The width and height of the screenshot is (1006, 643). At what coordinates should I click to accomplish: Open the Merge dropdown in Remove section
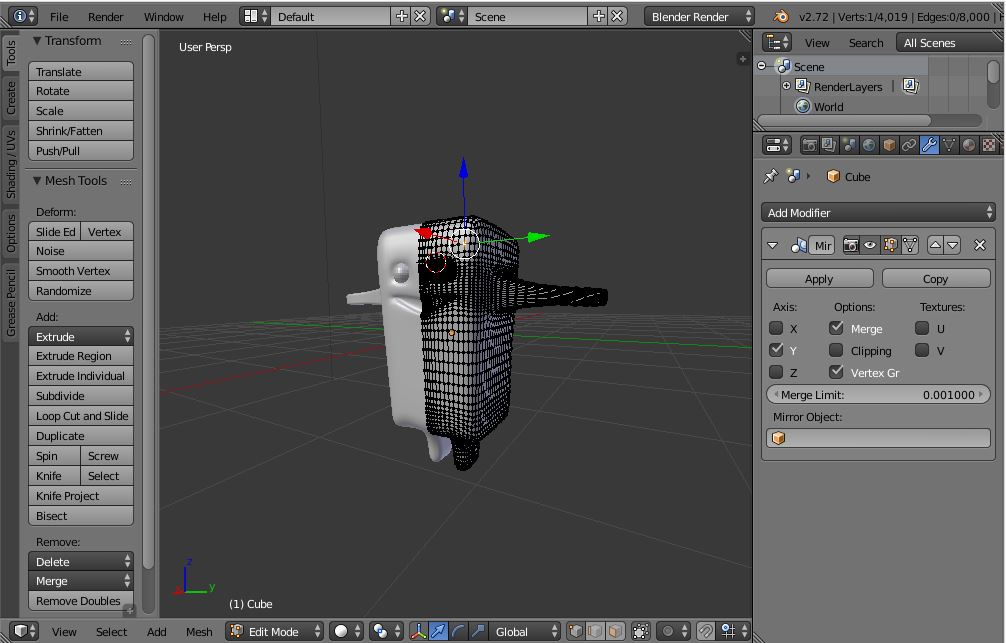coord(81,581)
